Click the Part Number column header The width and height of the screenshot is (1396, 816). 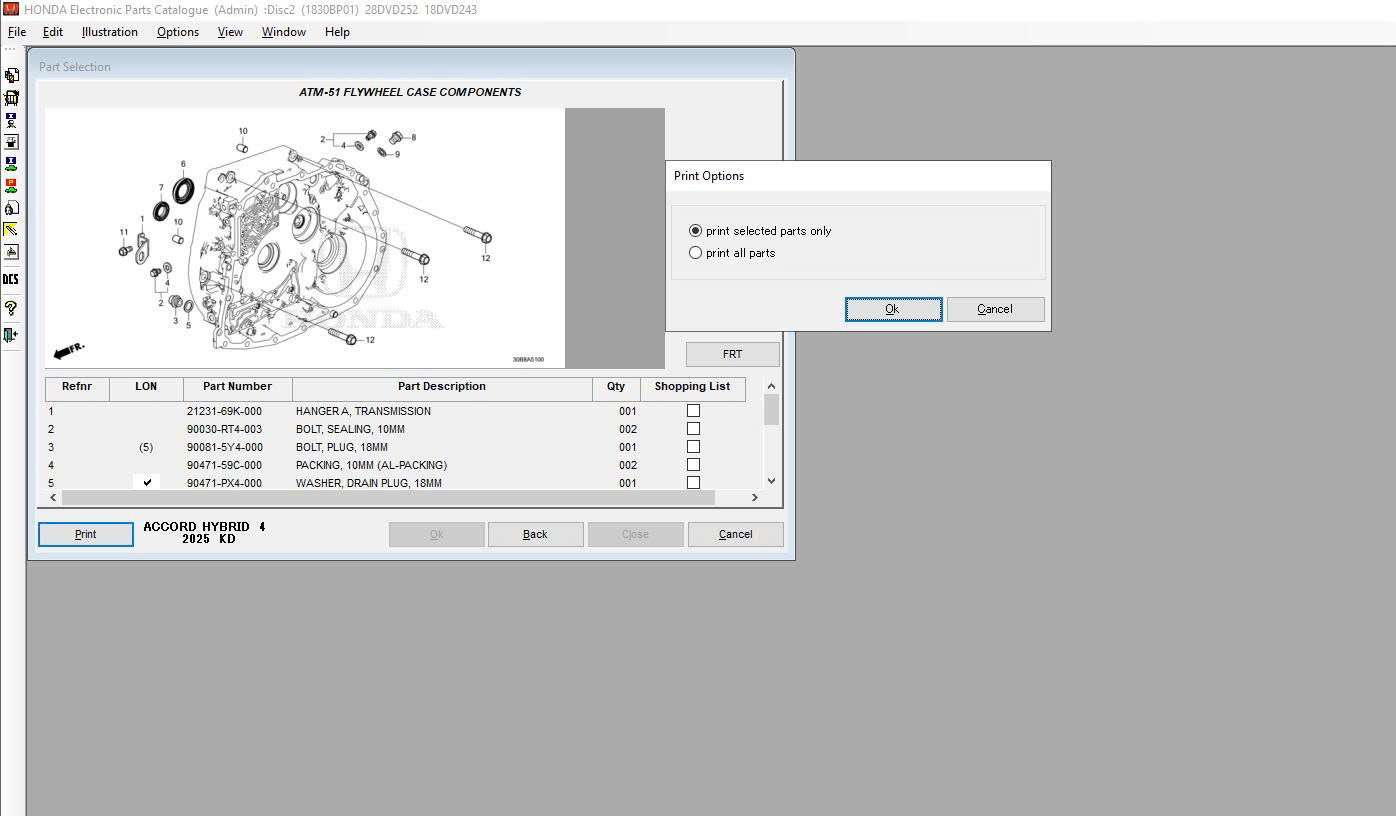pos(238,387)
